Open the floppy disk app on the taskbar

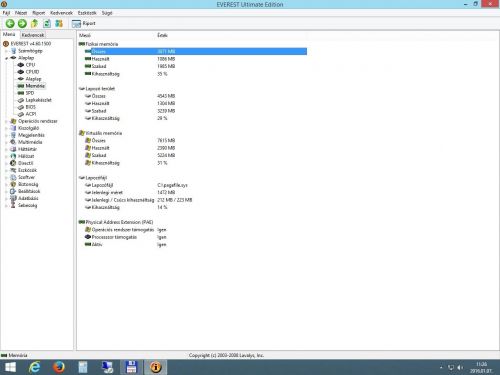tap(131, 367)
